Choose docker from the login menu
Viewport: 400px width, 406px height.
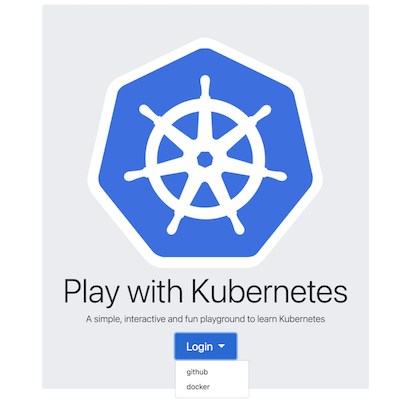(198, 387)
